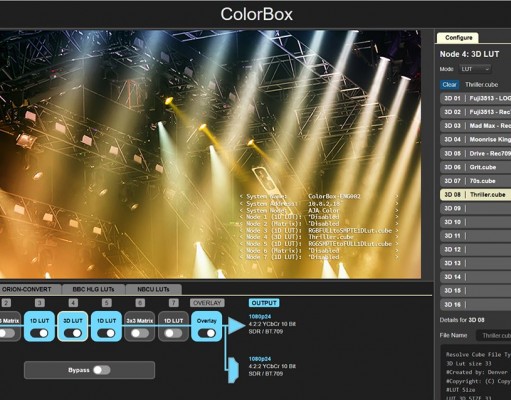Select the 3D 07 70s.cube slot
The image size is (511, 400).
[476, 181]
